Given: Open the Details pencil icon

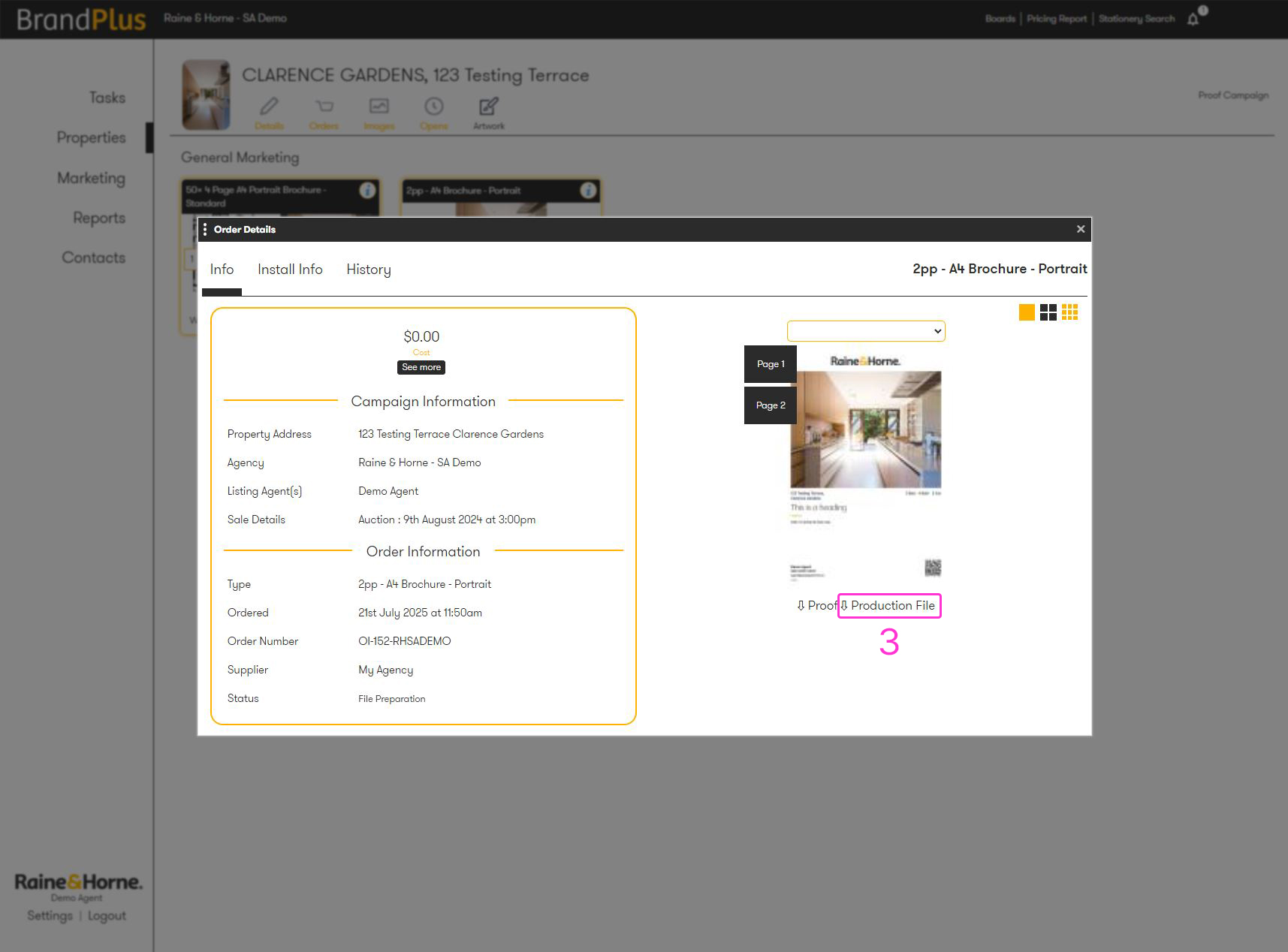Looking at the screenshot, I should (269, 107).
